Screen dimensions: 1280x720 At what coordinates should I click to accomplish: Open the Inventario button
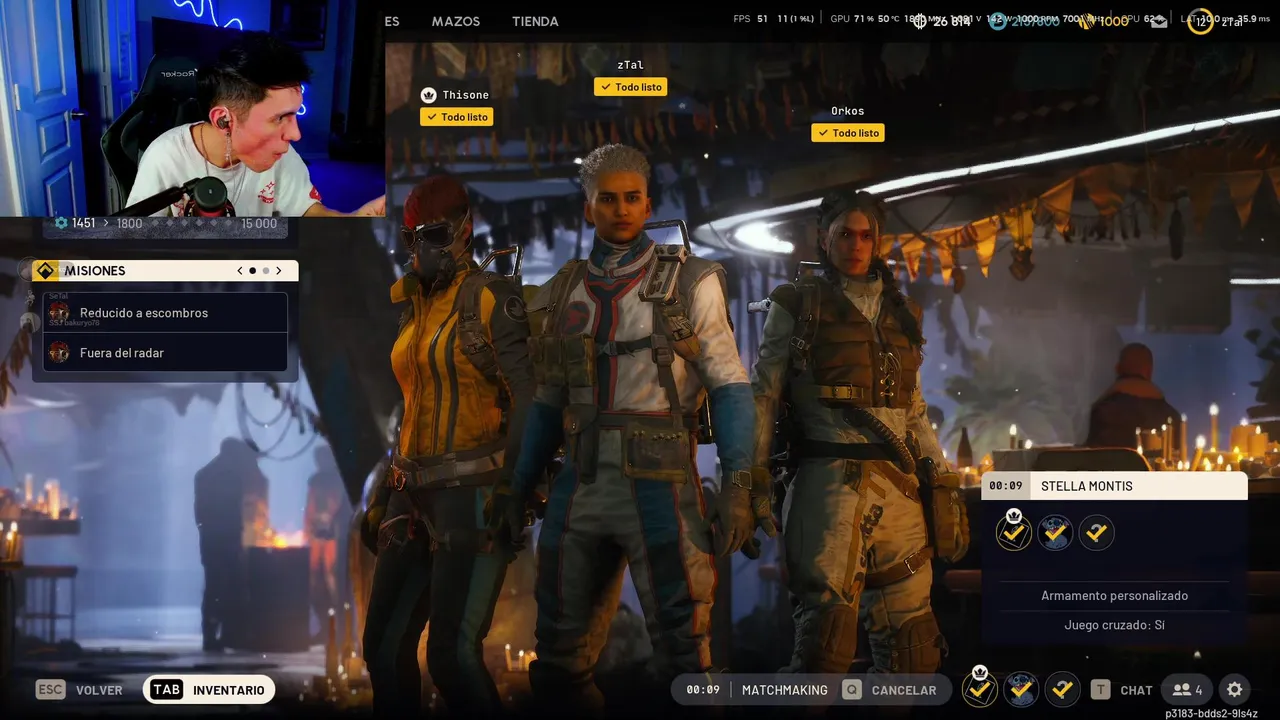pyautogui.click(x=209, y=690)
